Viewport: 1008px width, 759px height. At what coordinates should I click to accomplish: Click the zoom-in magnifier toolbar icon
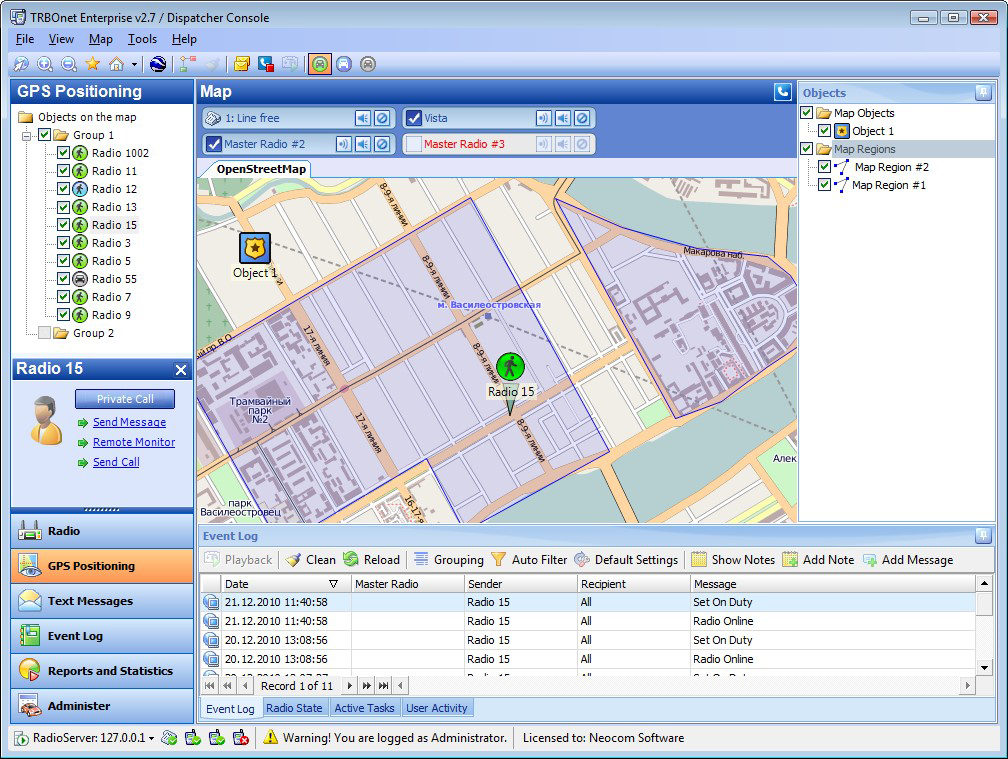[45, 64]
